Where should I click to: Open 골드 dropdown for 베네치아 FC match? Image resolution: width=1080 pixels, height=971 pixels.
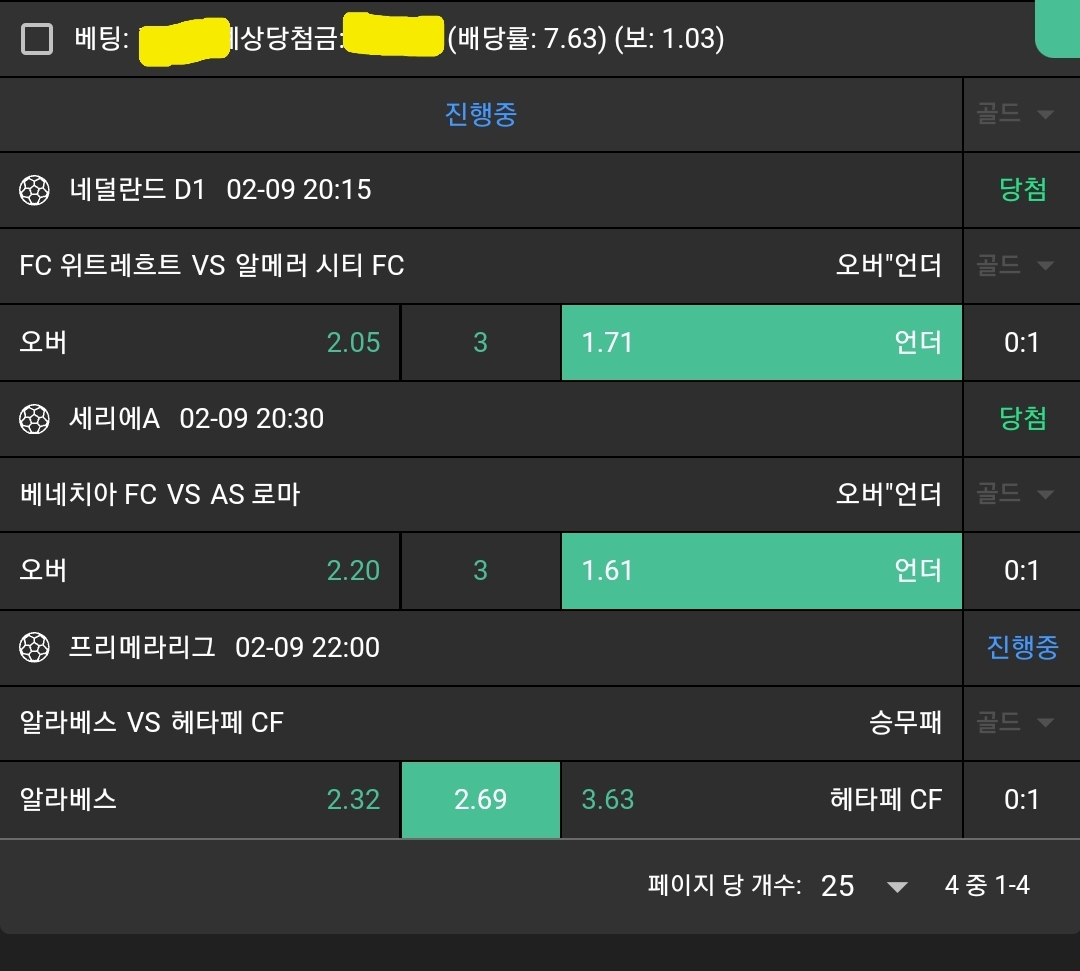tap(1015, 494)
